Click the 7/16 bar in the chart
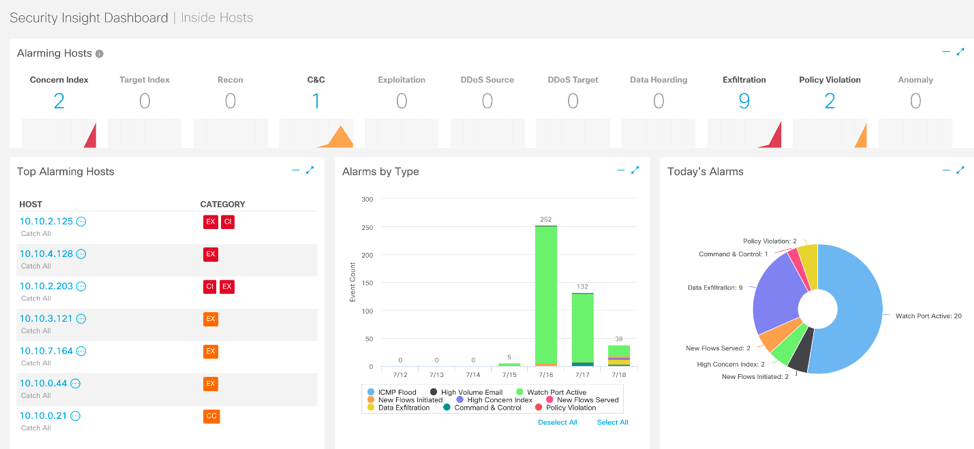974x449 pixels. point(546,295)
